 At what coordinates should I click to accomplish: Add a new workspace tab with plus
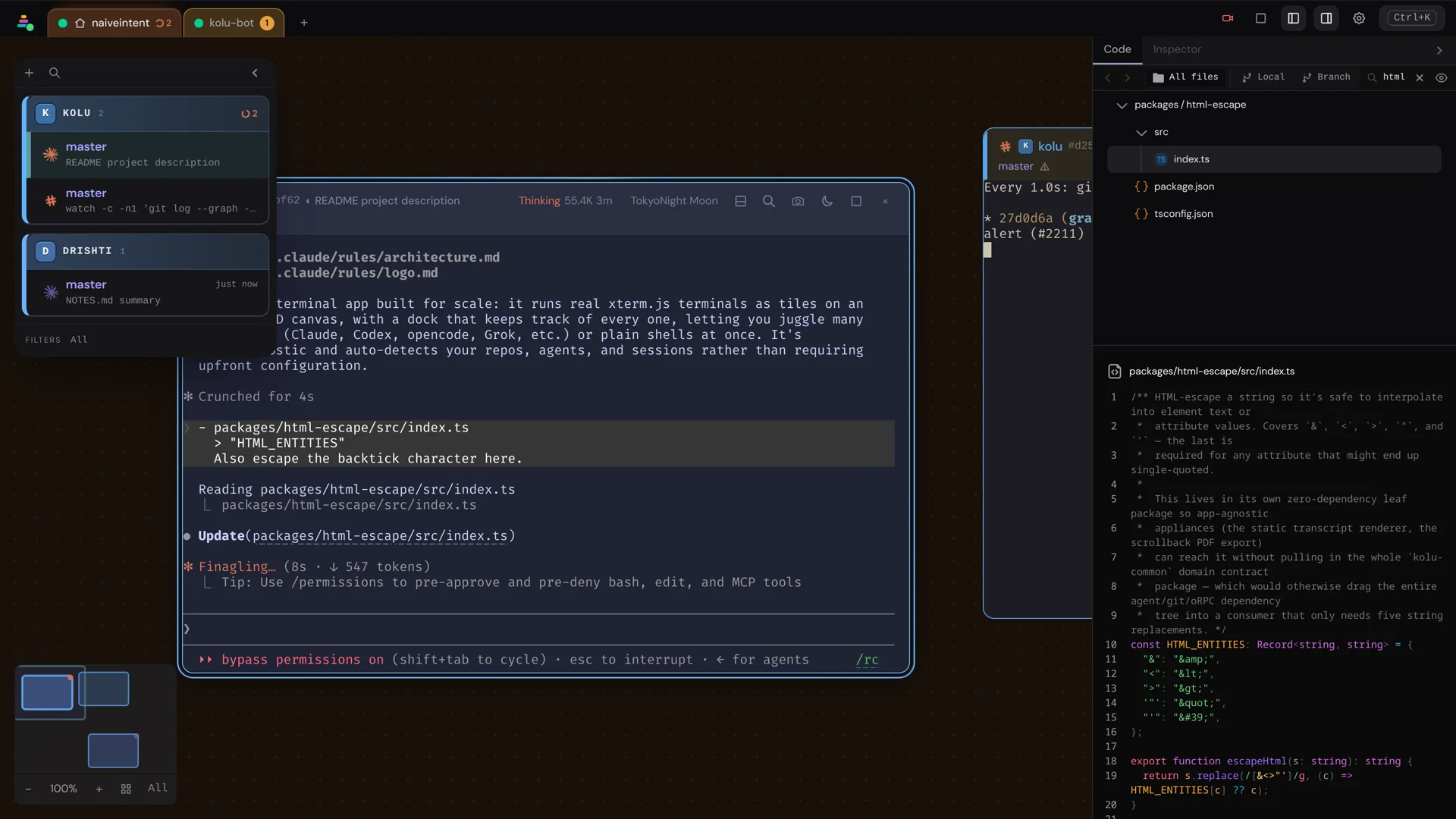click(304, 23)
